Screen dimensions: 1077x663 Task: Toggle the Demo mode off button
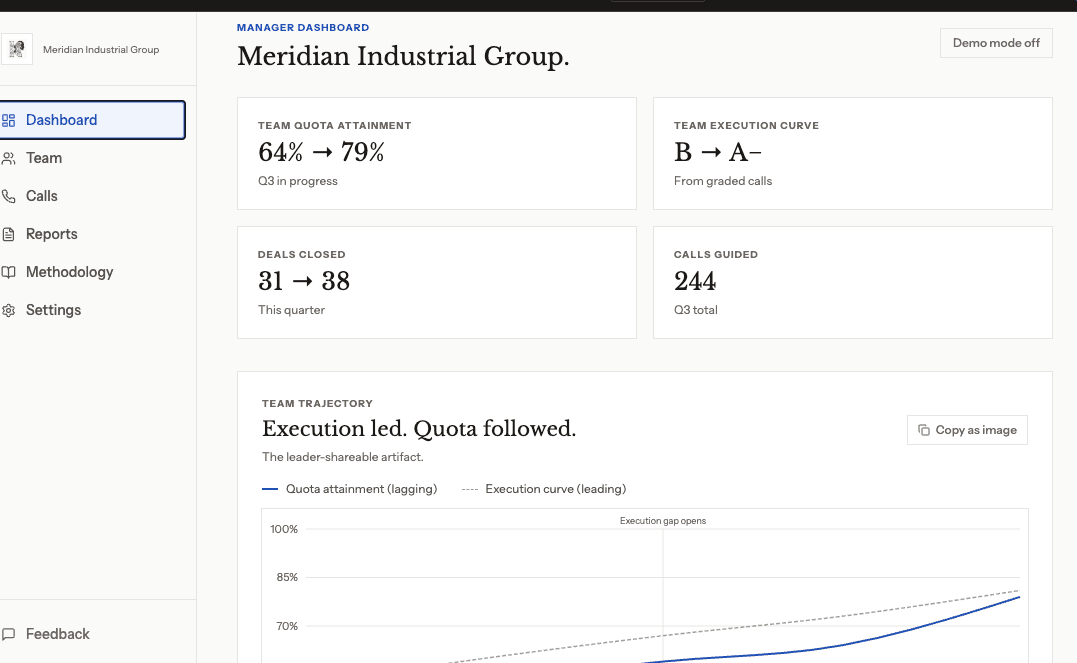pos(996,43)
